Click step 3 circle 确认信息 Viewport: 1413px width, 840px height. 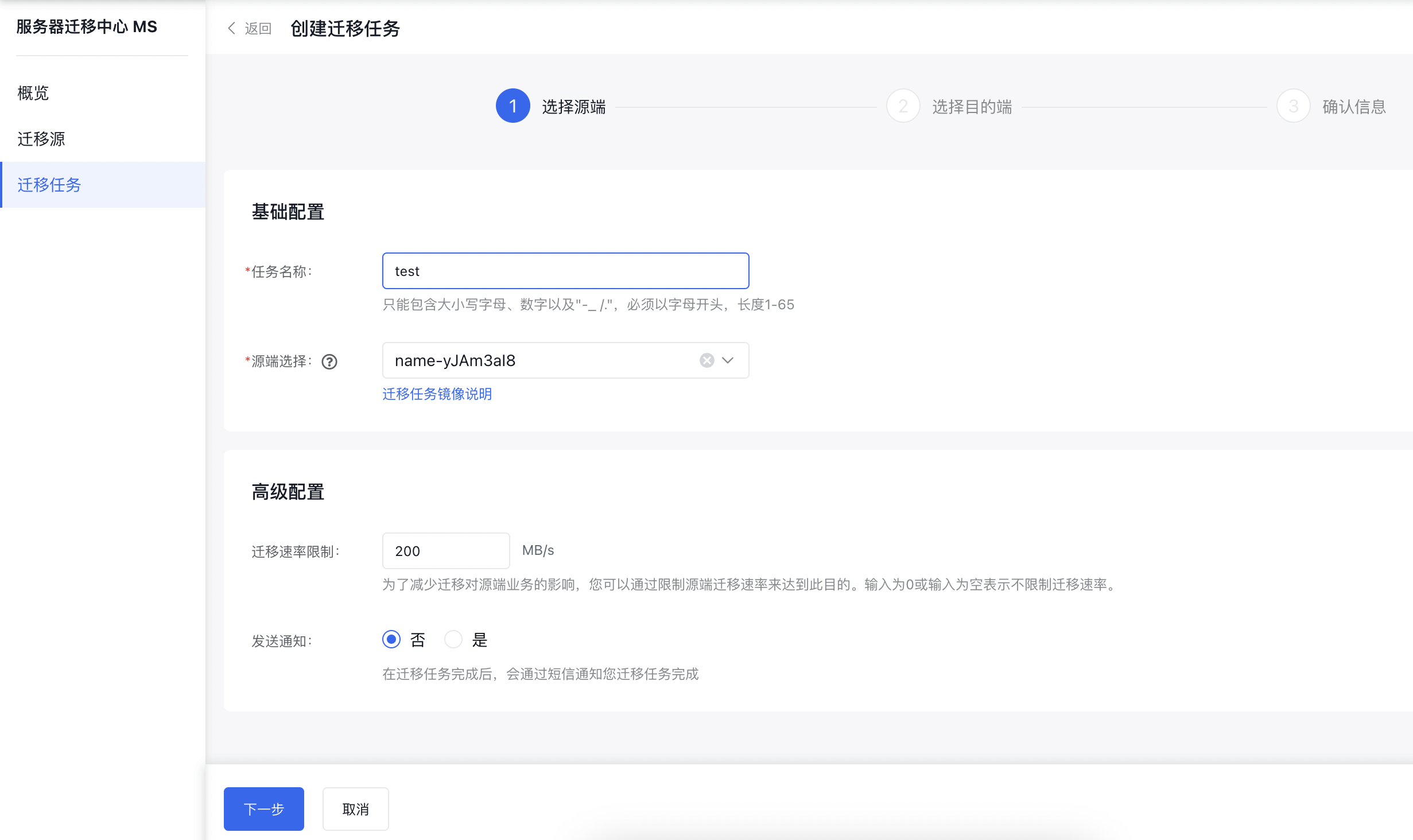(1294, 106)
